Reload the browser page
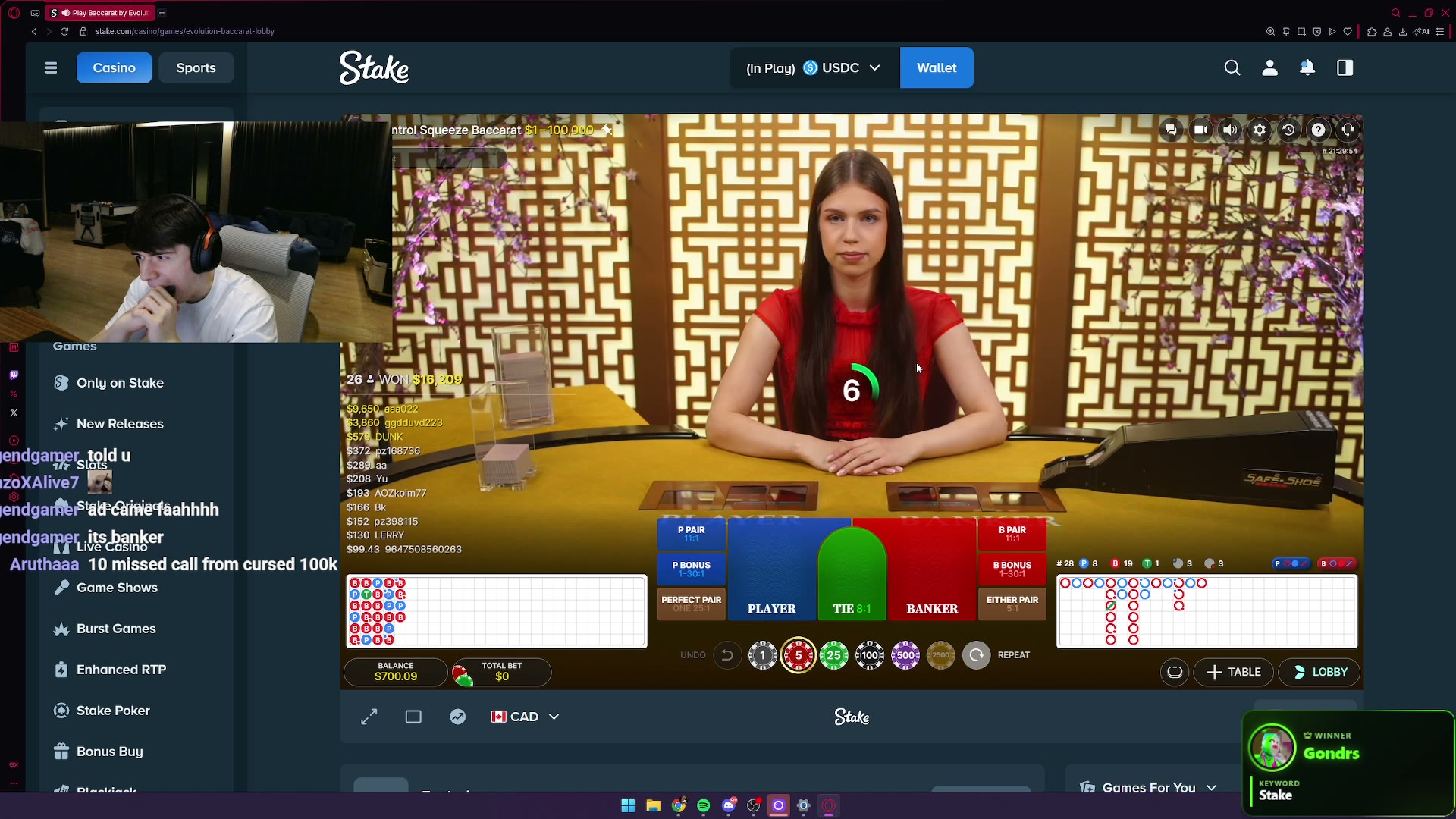The height and width of the screenshot is (819, 1456). pos(64,31)
